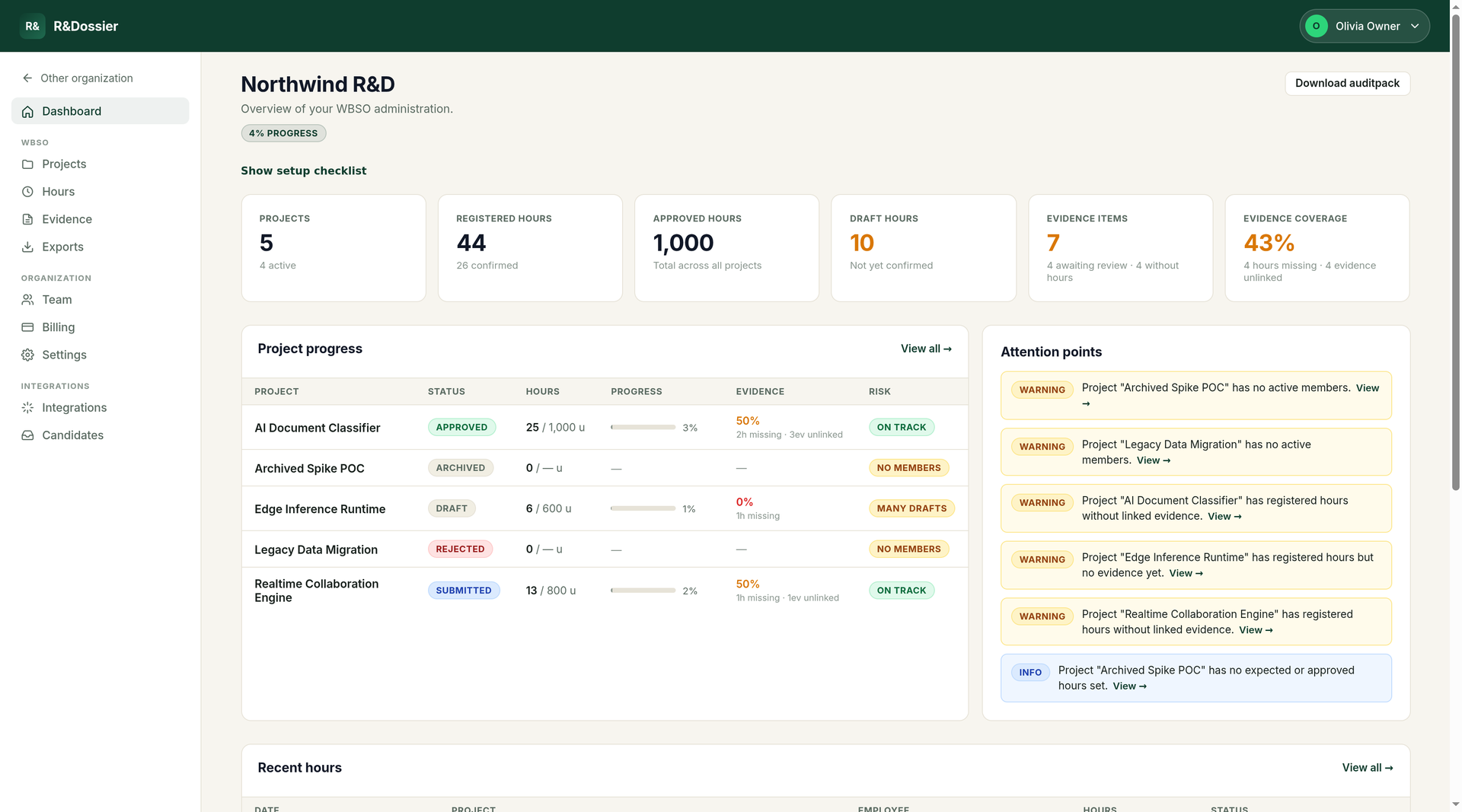Screen dimensions: 1462x812
Task: Open organization Settings
Action: [101, 355]
